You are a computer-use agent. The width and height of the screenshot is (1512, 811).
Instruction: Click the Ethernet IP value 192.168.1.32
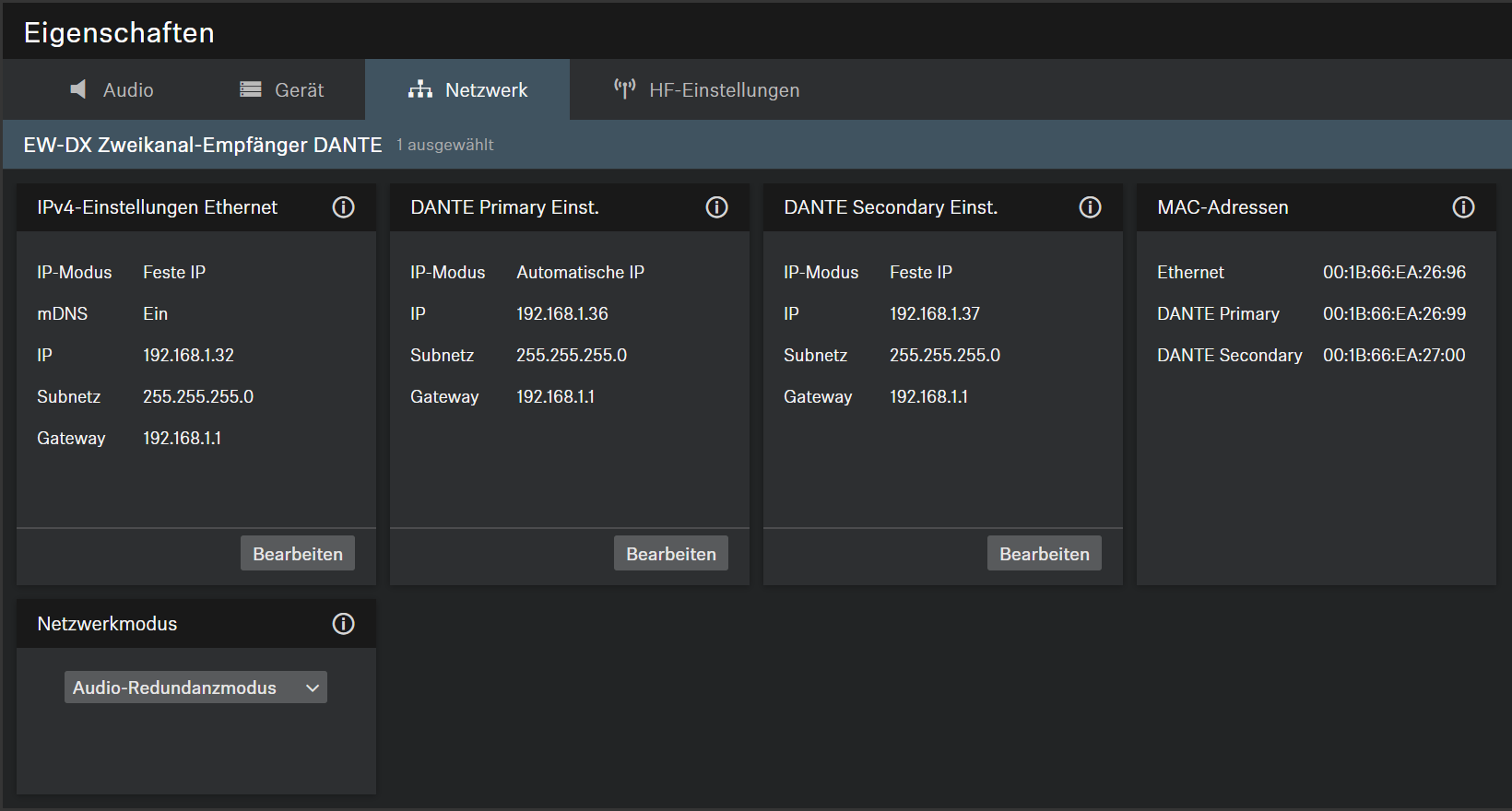188,356
